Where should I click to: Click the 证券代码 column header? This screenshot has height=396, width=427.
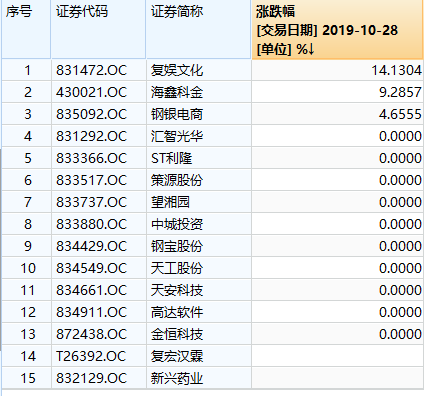[98, 29]
